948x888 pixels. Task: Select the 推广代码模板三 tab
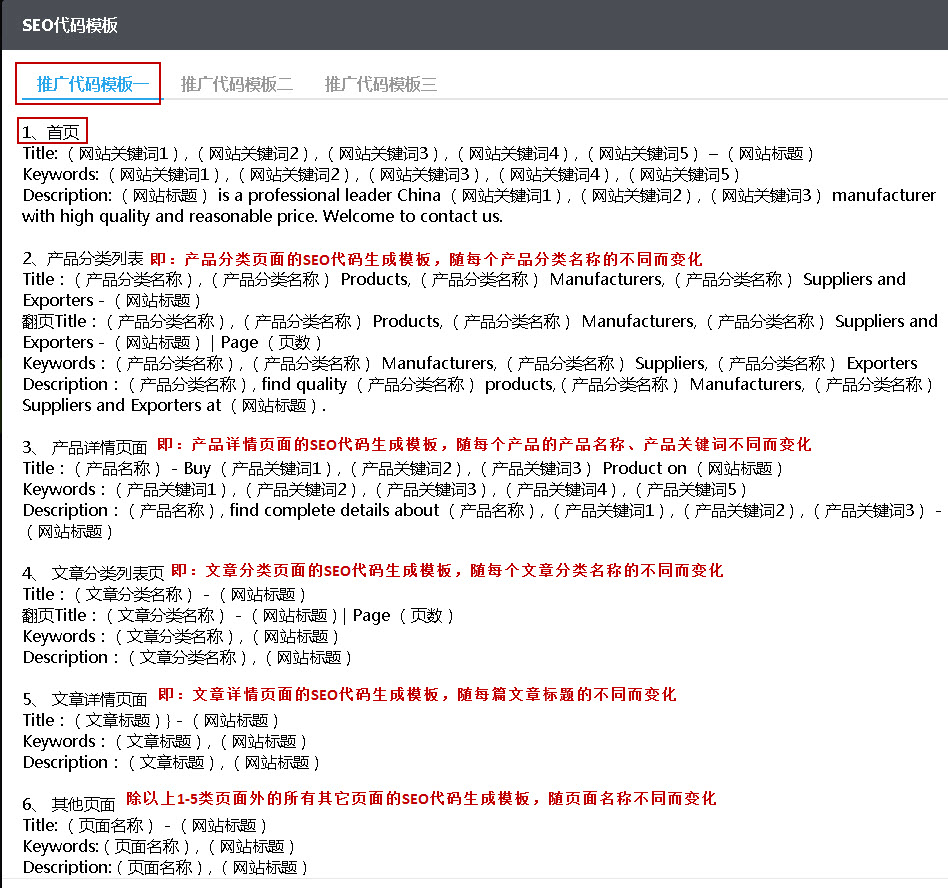(380, 84)
